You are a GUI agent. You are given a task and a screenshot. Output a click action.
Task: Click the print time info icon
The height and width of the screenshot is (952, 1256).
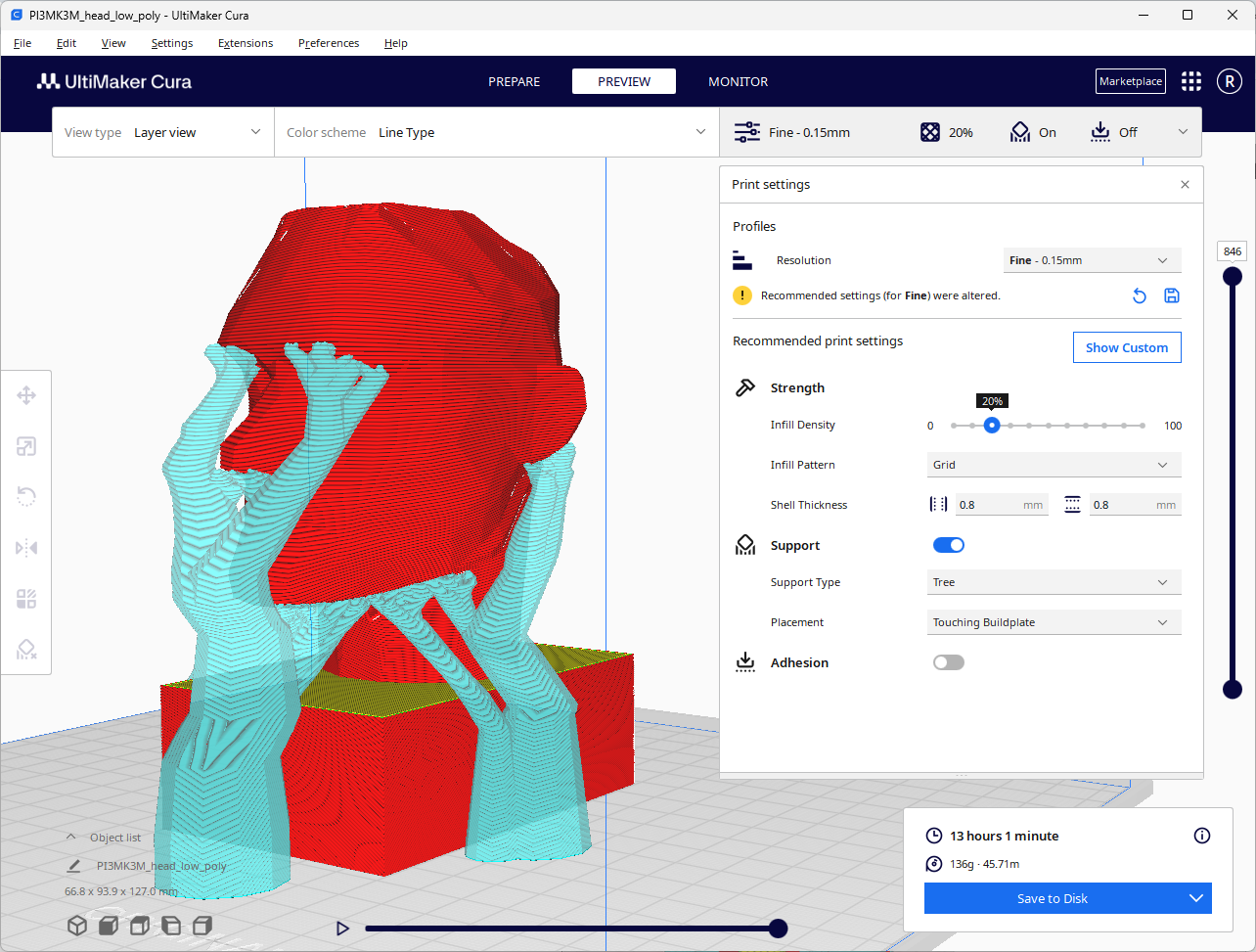click(x=1202, y=836)
